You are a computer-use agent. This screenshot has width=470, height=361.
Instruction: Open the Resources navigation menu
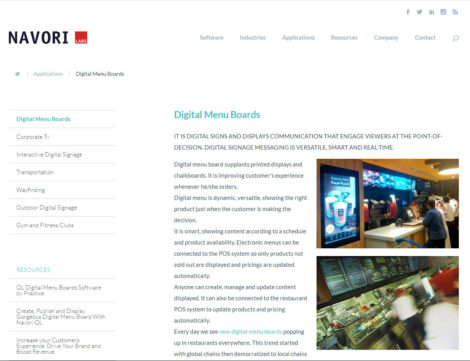pos(344,37)
